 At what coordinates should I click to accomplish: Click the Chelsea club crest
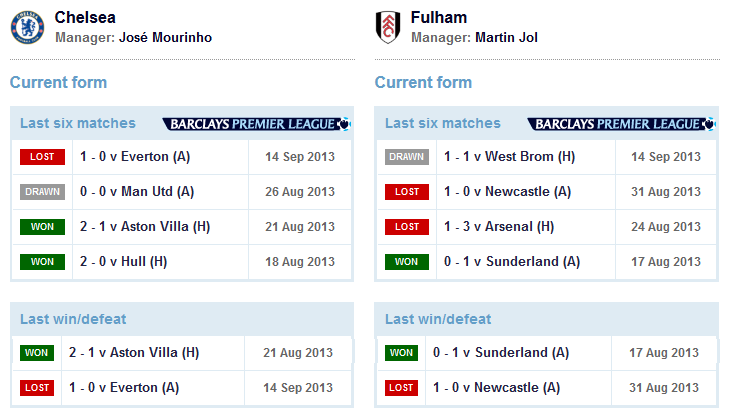pyautogui.click(x=27, y=28)
